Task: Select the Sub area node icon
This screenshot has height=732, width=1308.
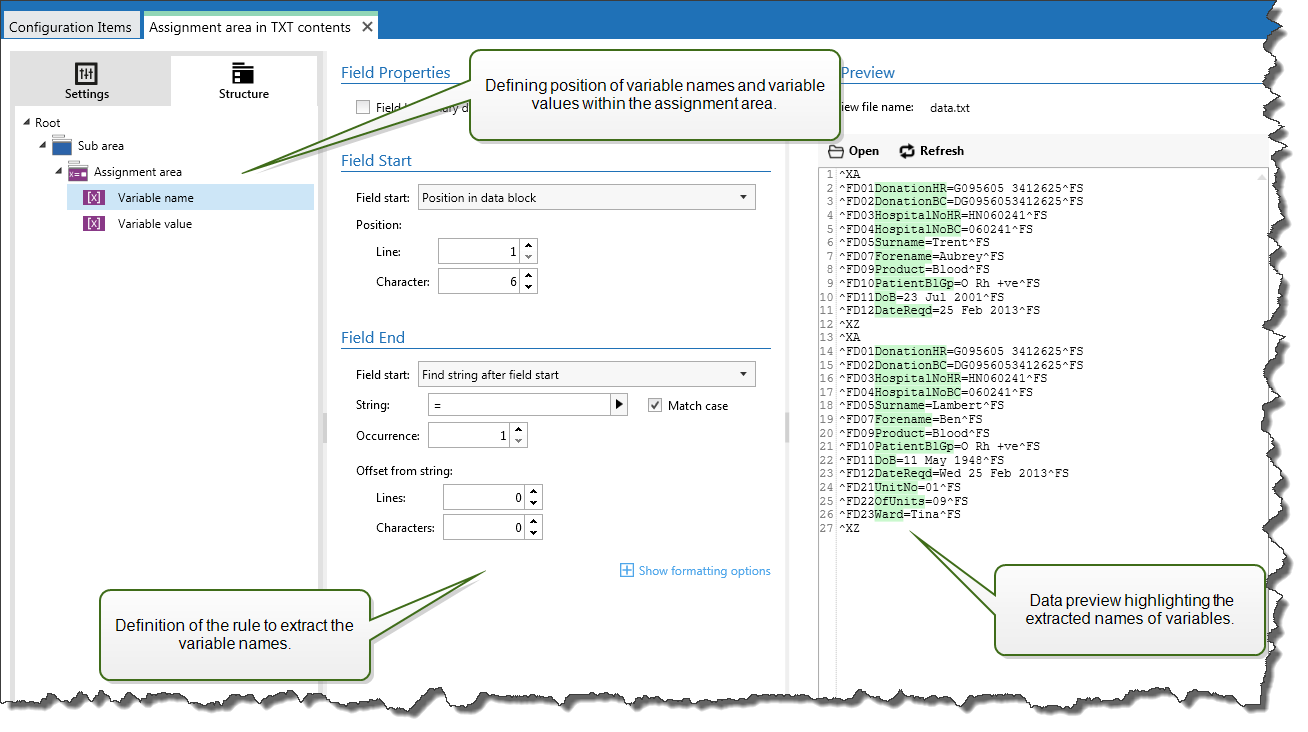Action: coord(61,145)
